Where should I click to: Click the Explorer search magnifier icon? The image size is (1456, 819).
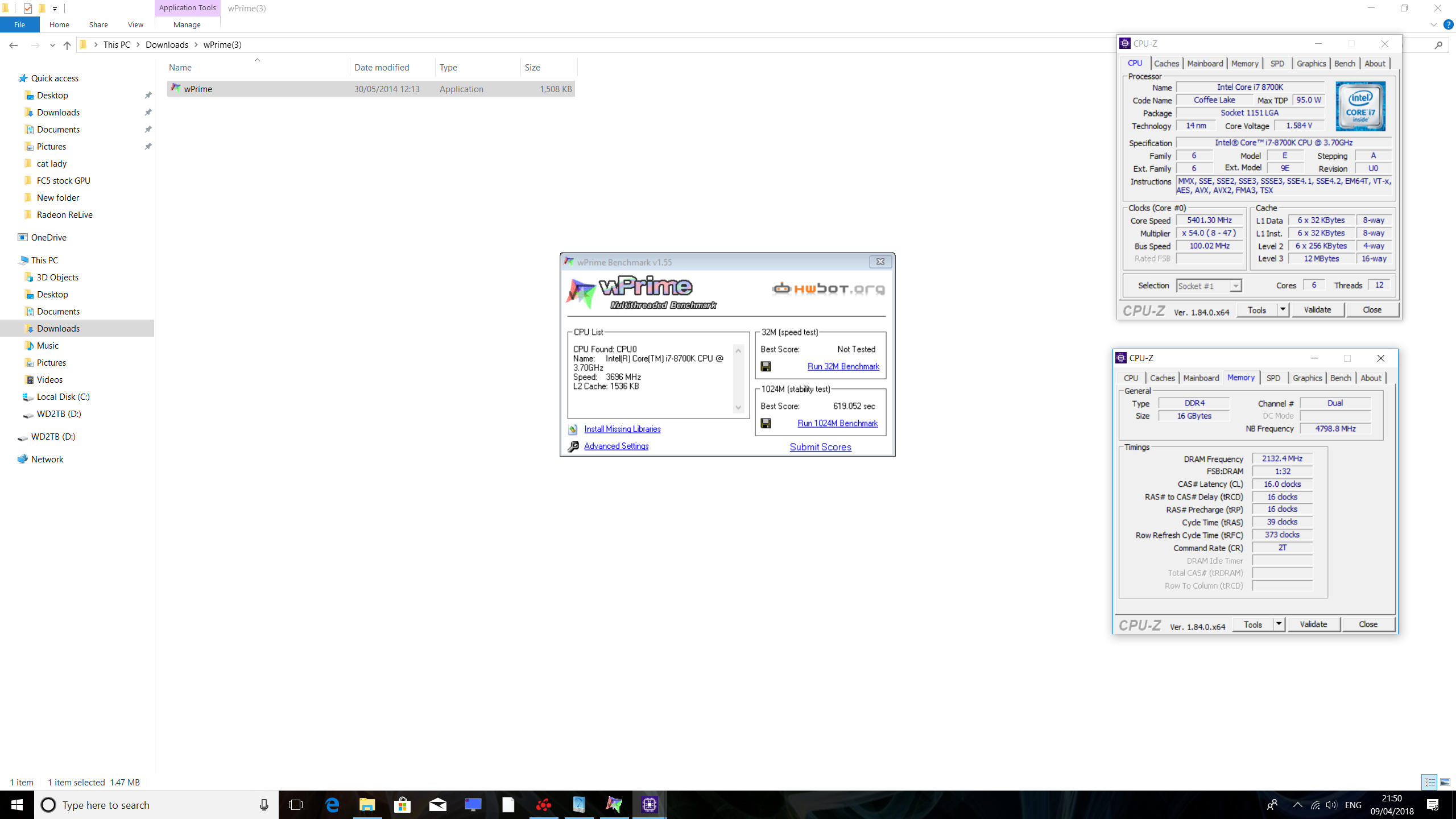point(1438,45)
